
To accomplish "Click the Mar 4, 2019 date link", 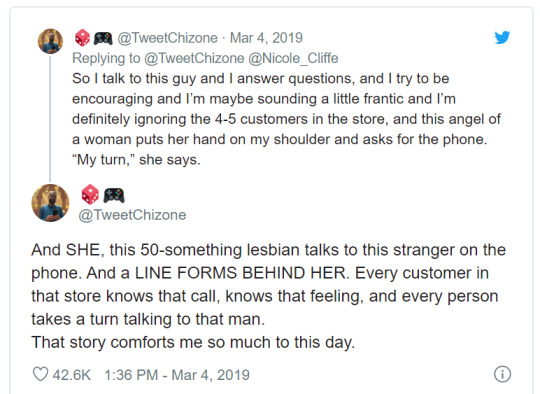I will coord(266,38).
